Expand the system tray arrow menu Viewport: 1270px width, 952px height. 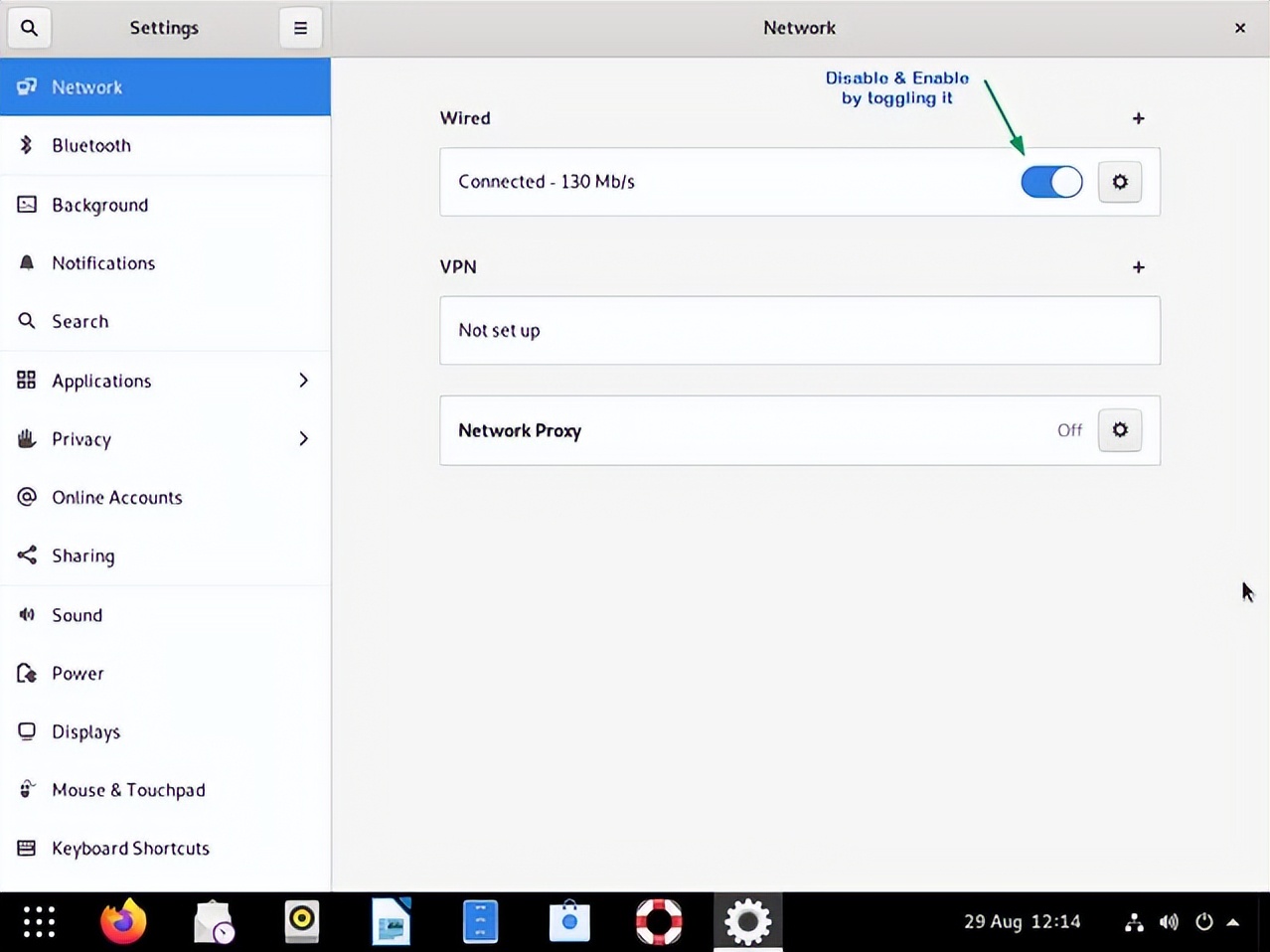point(1233,922)
